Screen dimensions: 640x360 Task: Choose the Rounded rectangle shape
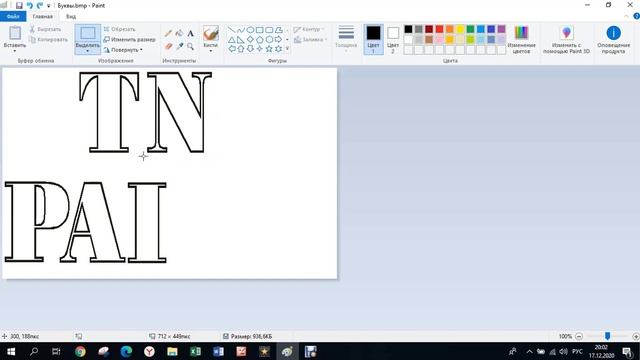pos(269,30)
